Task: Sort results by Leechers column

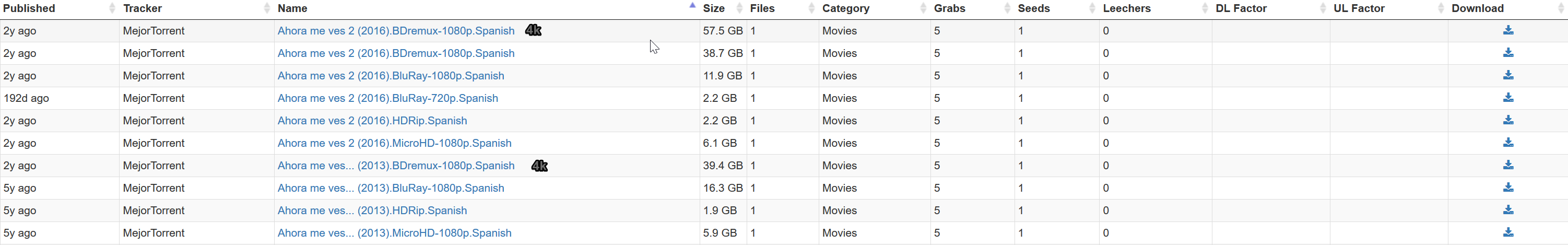Action: (1127, 8)
